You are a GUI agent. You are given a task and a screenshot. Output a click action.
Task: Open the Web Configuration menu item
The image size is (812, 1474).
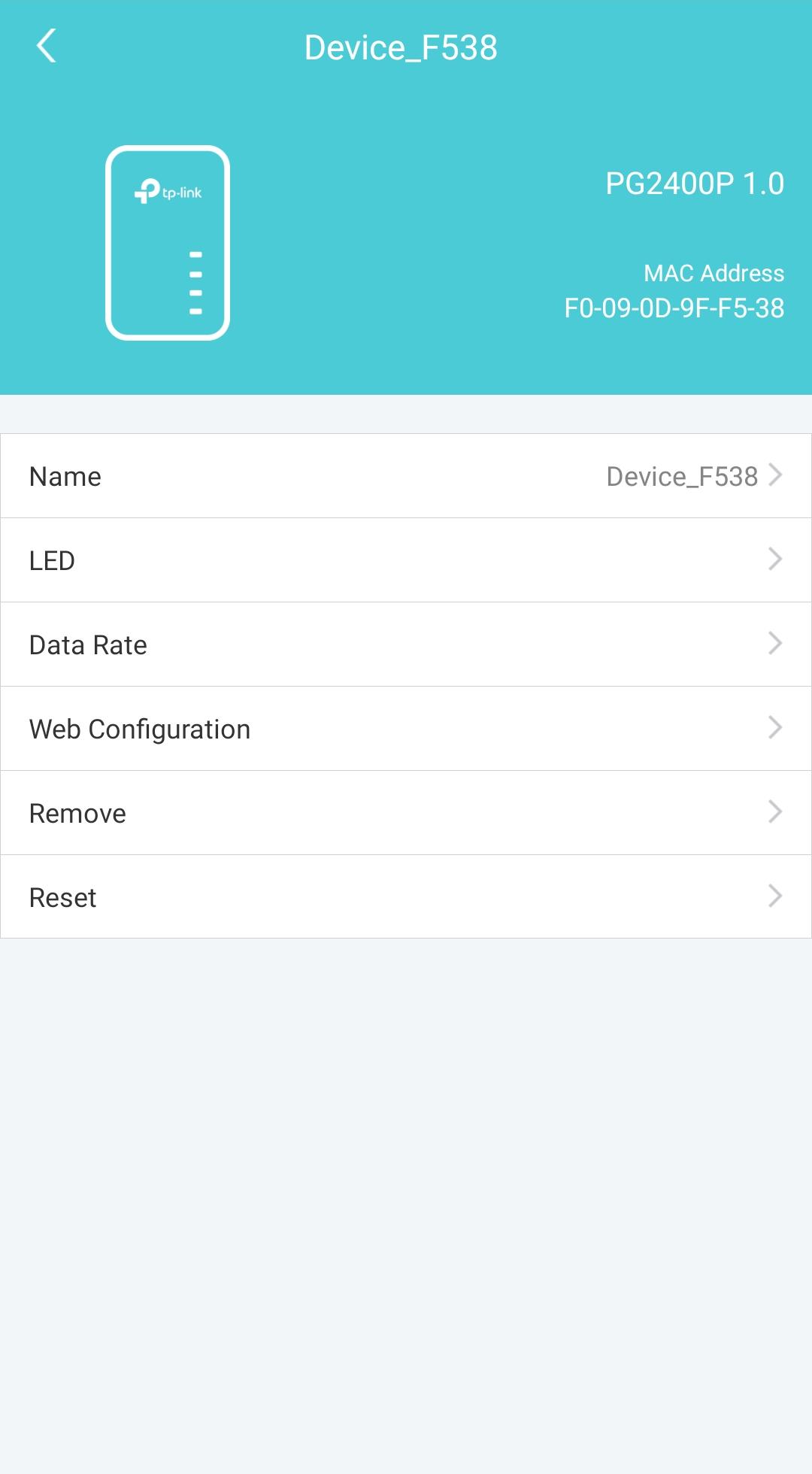pyautogui.click(x=406, y=729)
